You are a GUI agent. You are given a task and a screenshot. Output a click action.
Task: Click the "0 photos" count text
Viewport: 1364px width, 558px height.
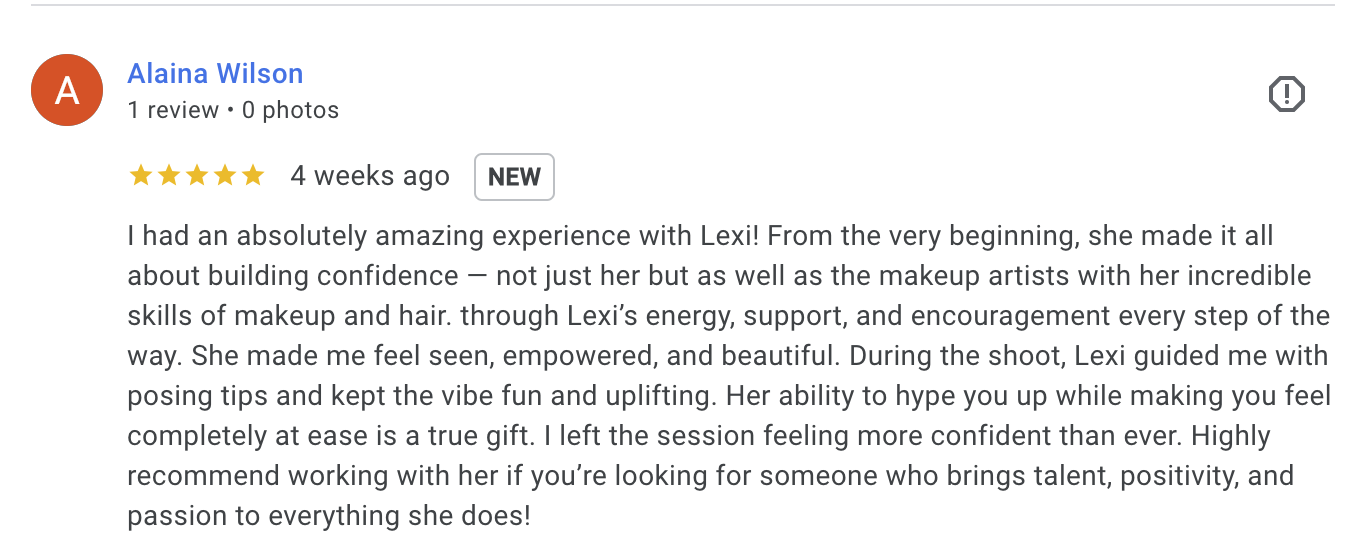pos(290,110)
